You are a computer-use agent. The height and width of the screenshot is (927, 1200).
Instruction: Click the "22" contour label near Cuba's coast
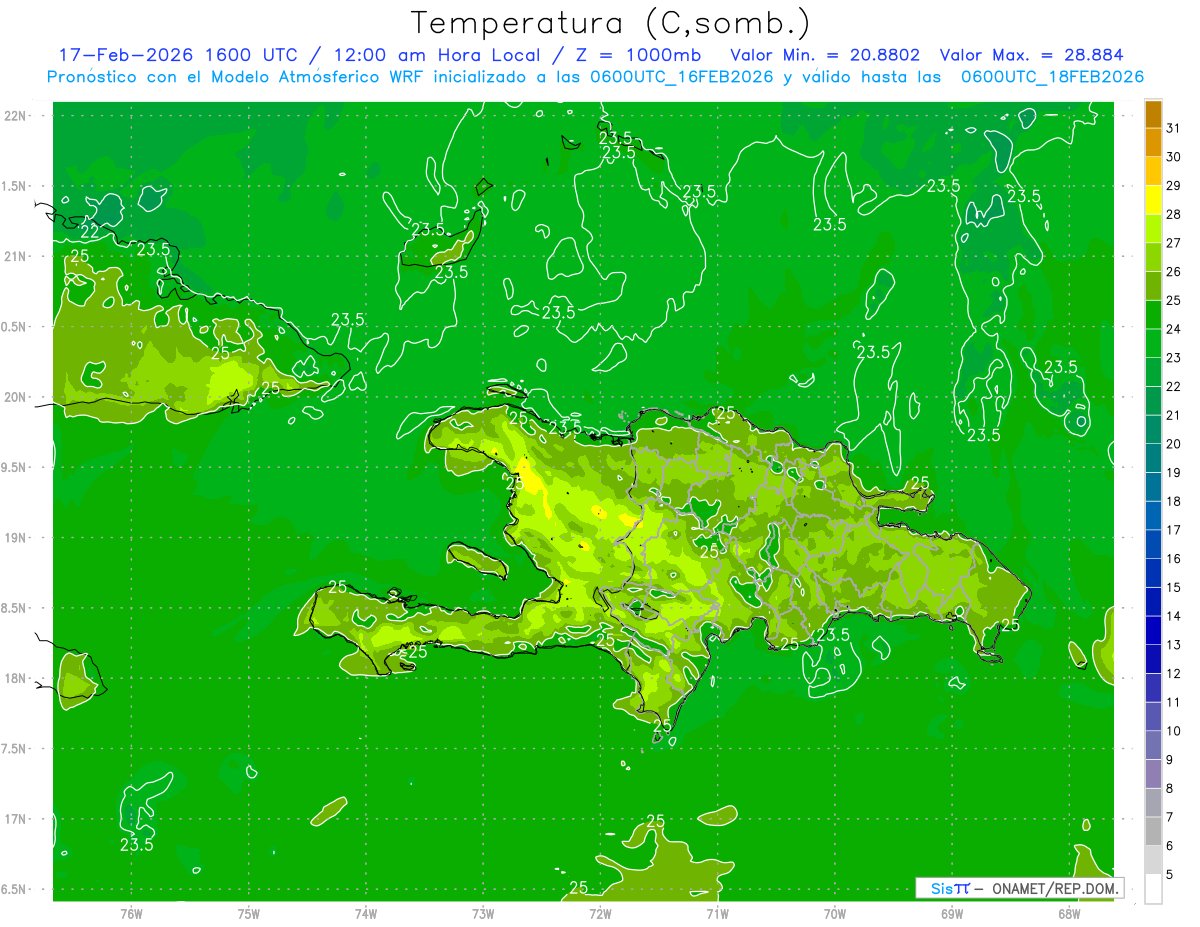click(90, 231)
